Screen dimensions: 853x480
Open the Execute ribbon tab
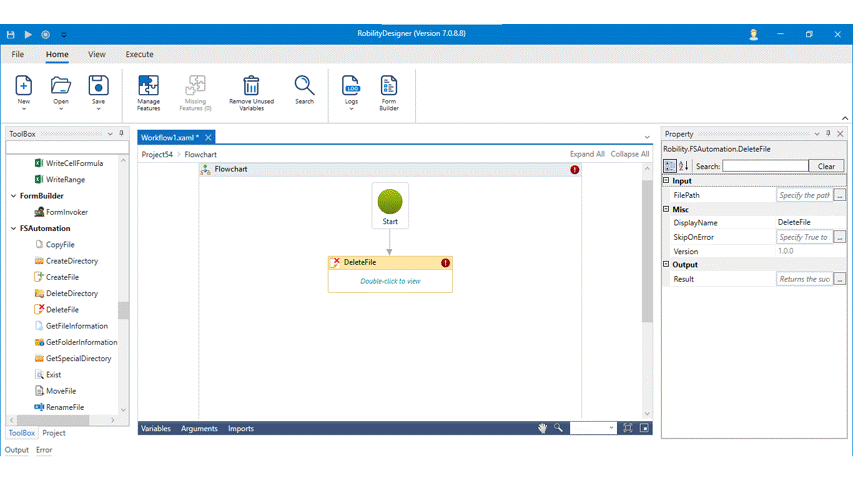pos(139,54)
